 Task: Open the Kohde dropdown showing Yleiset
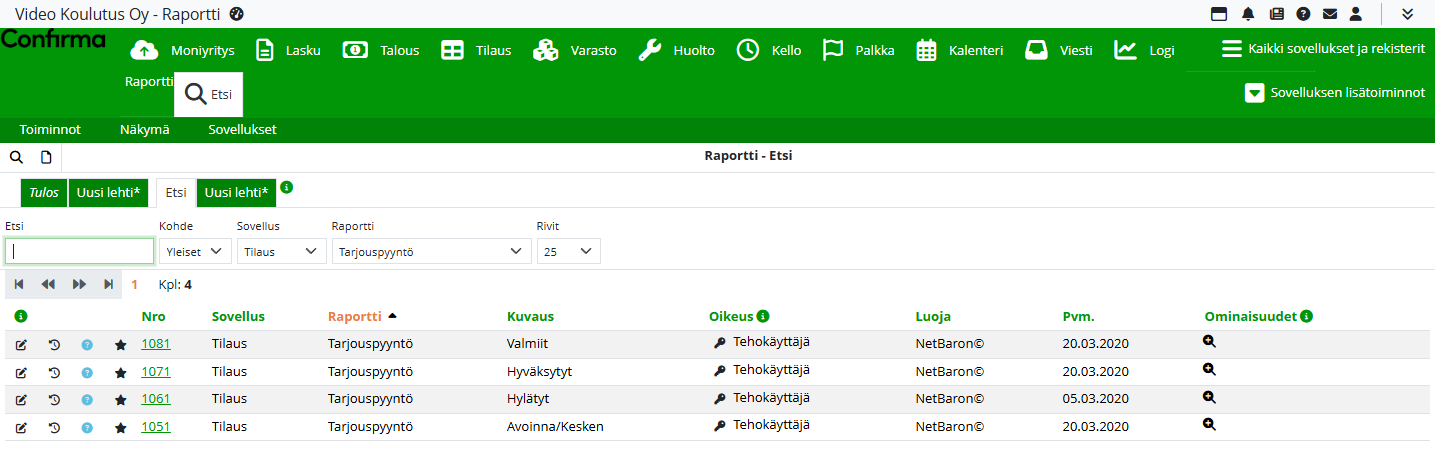[195, 252]
